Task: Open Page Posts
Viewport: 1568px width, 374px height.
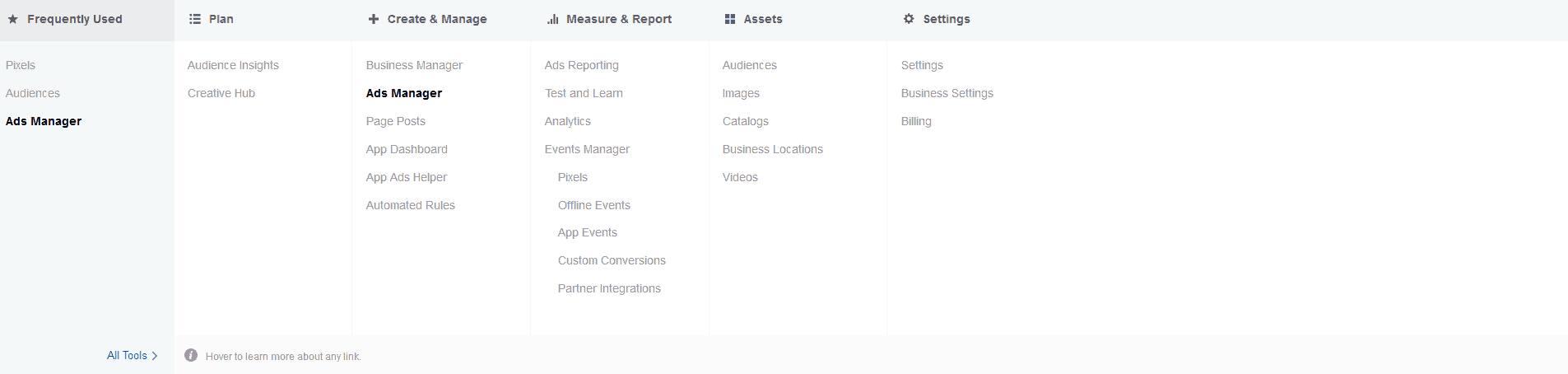Action: (396, 121)
